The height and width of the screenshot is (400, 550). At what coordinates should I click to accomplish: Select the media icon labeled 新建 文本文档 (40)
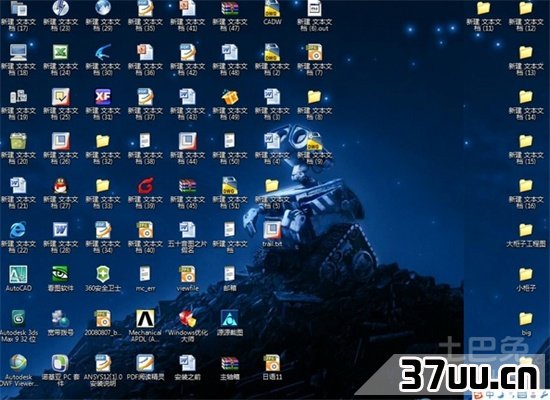pyautogui.click(x=145, y=230)
